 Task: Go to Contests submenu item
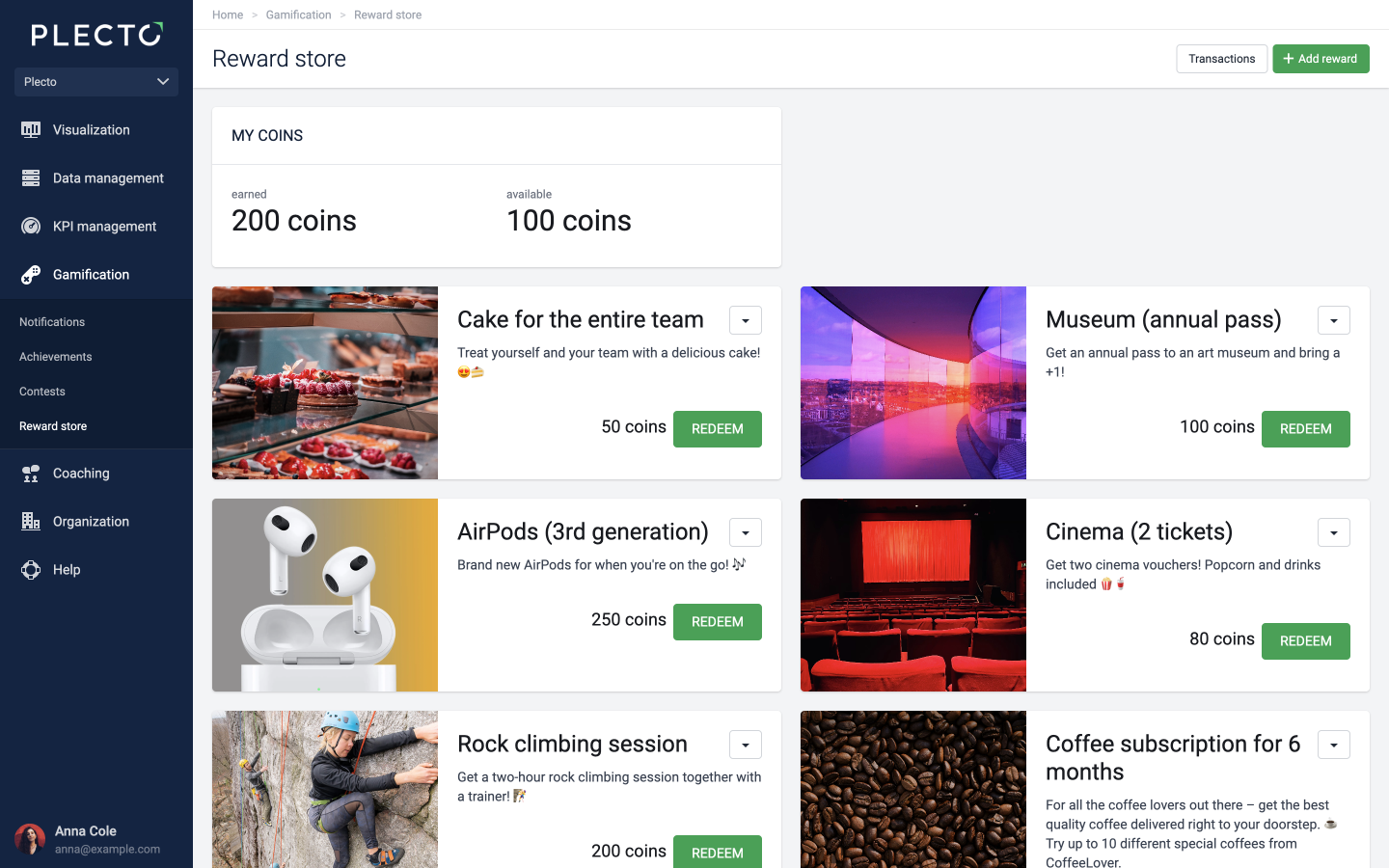(42, 392)
